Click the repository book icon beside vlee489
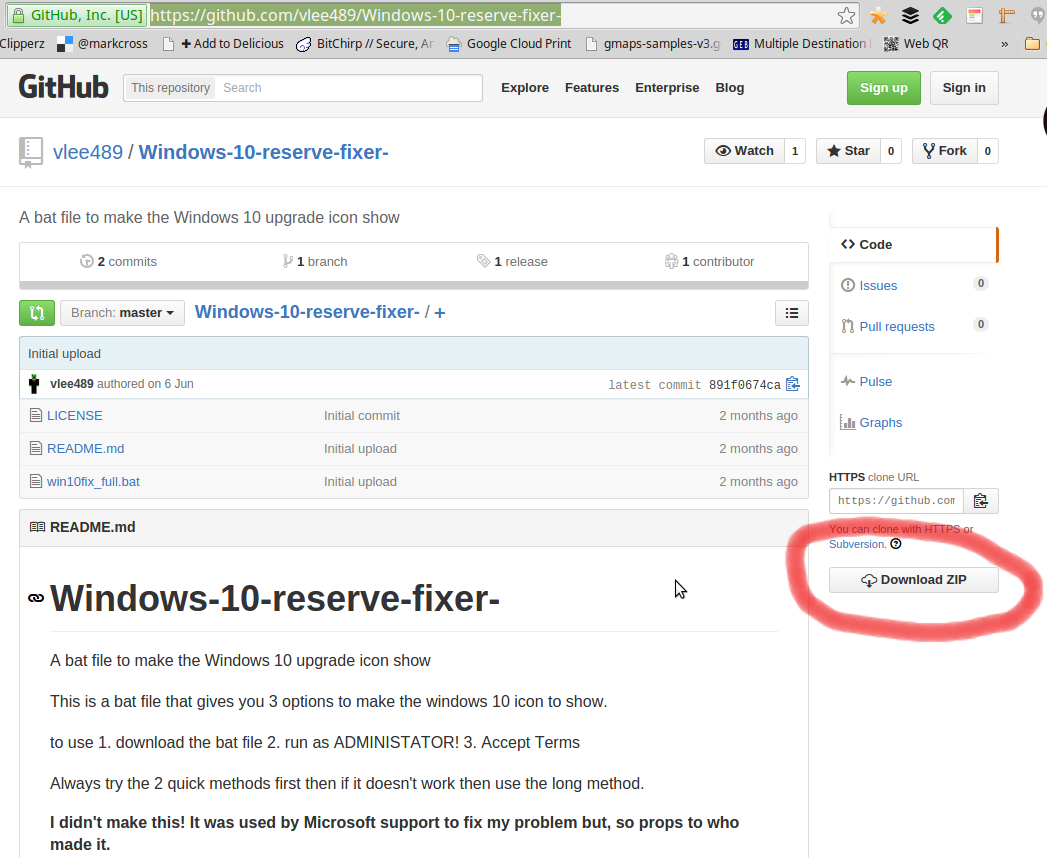Screen dimensions: 1047x858 tap(31, 152)
